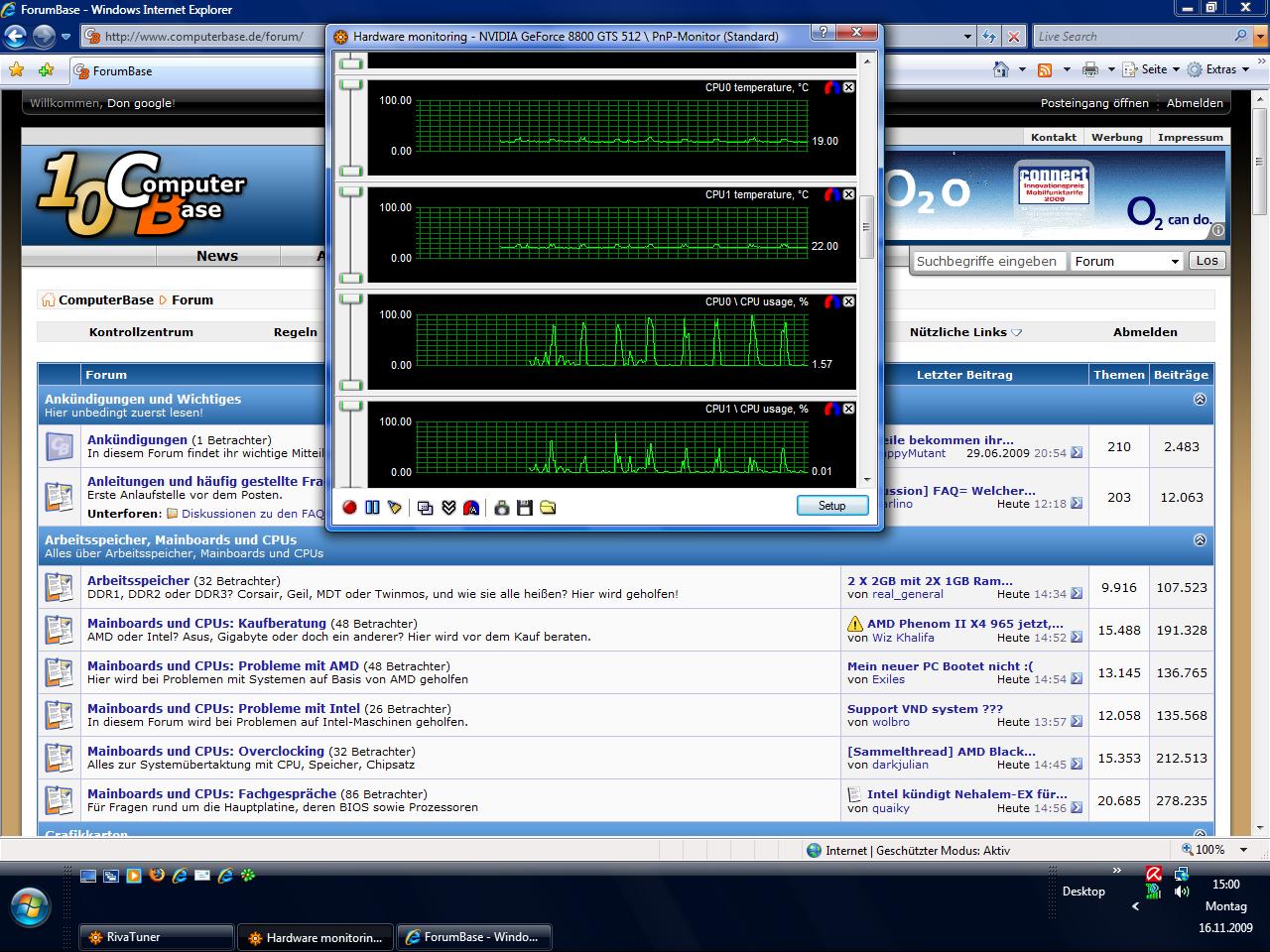
Task: Click magnet icon on CPU0 CPU usage graph
Action: click(833, 301)
